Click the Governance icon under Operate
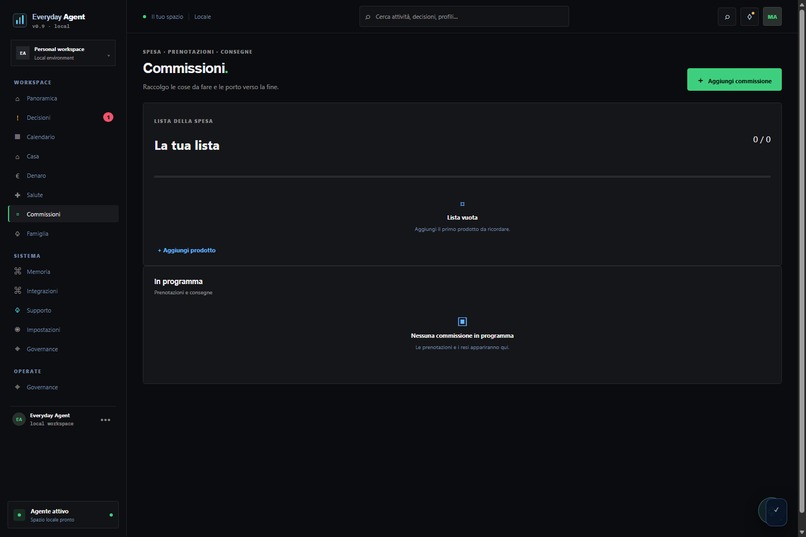The width and height of the screenshot is (806, 537). coord(17,387)
